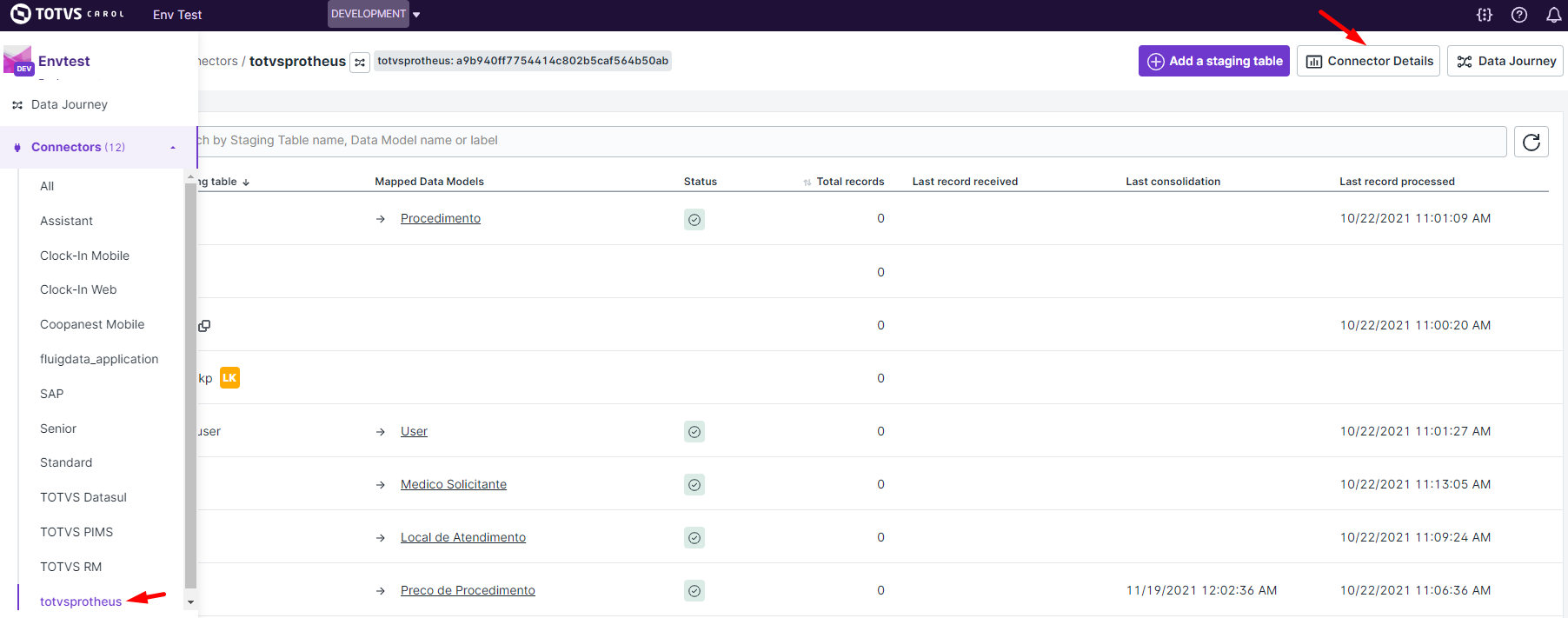The image size is (1568, 618).
Task: Open the notifications bell
Action: click(x=1554, y=15)
